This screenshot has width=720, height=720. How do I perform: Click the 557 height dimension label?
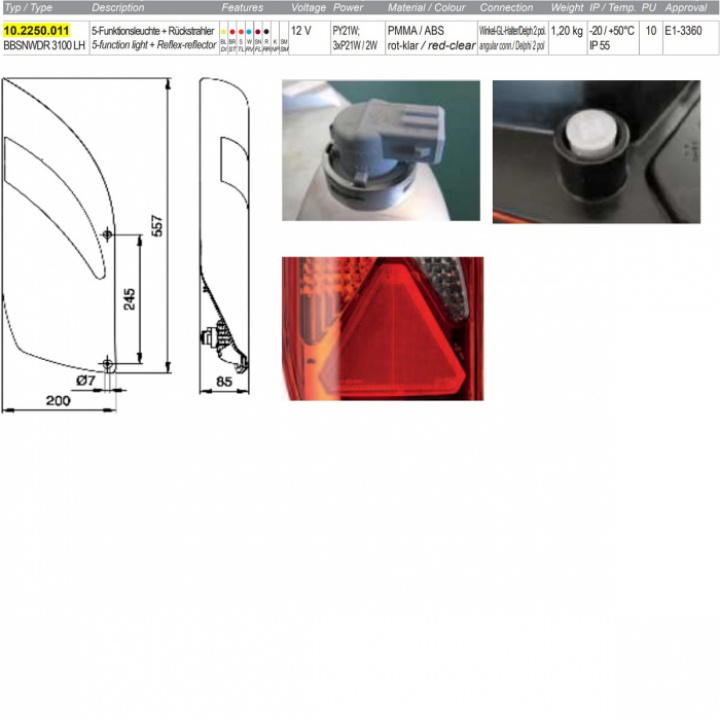[x=158, y=227]
